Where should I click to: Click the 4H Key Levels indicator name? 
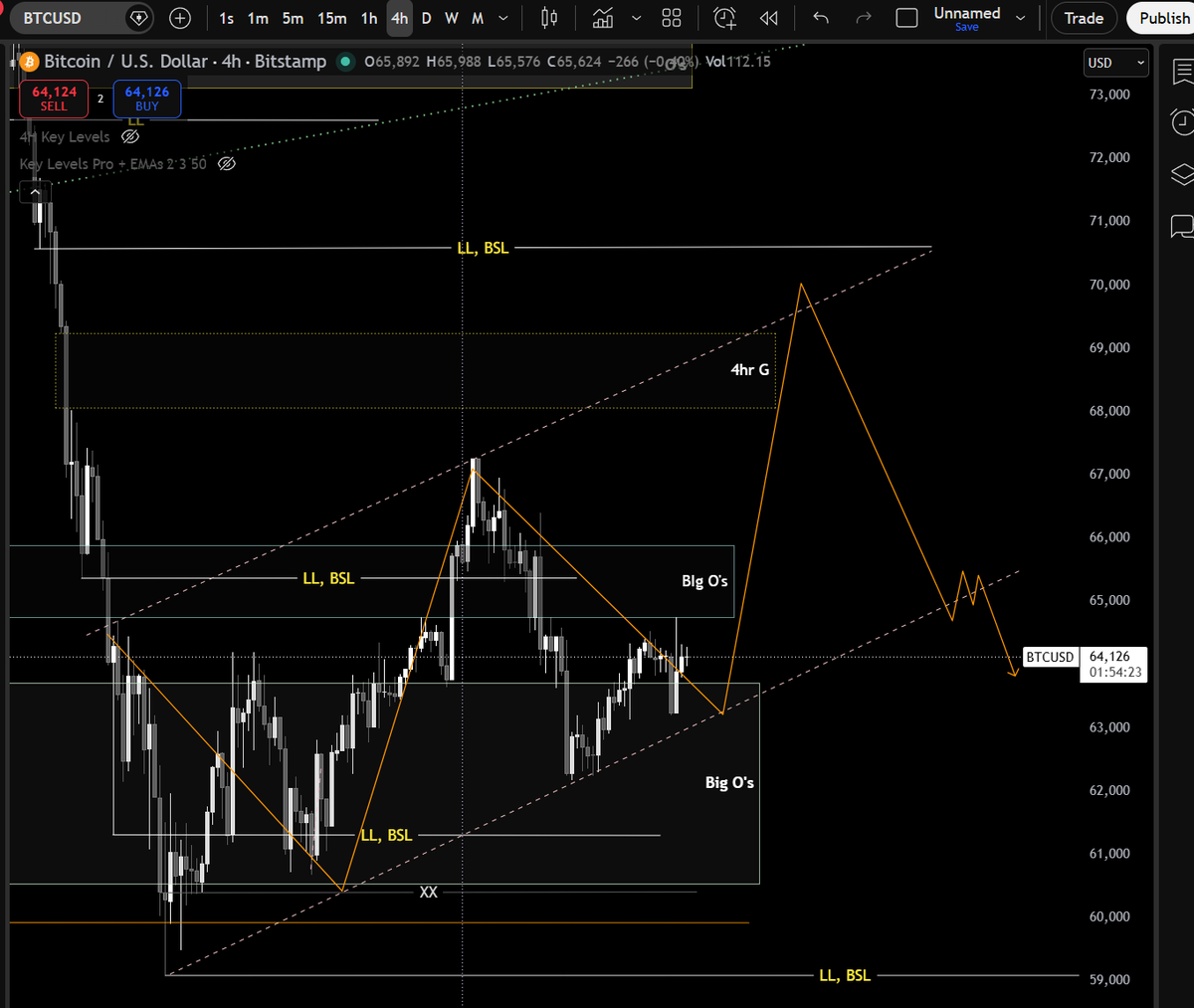pos(66,136)
